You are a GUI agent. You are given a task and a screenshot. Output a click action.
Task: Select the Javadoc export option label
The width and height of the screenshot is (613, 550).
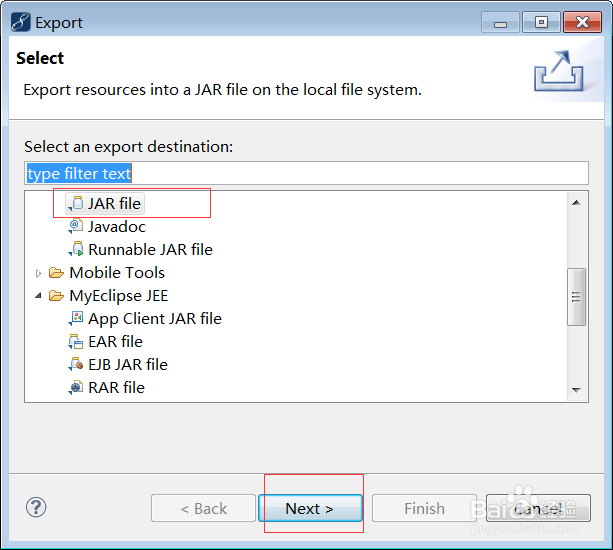pos(117,227)
